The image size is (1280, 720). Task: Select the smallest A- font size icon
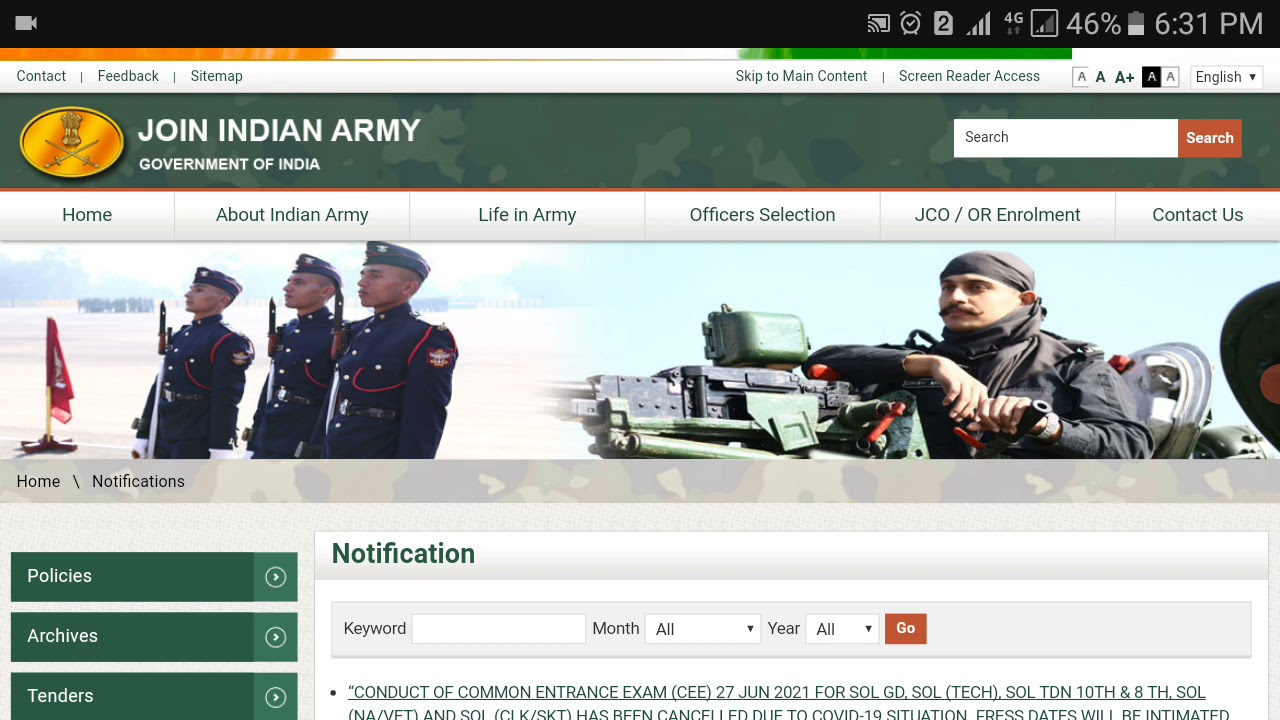(1081, 77)
